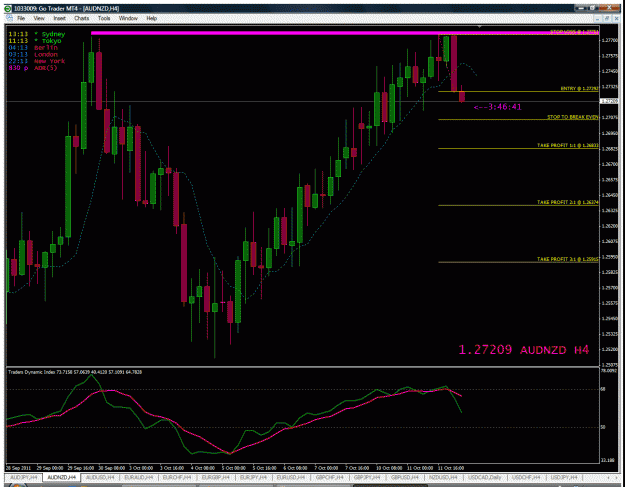The image size is (625, 487).
Task: Click the ENTRY @ line label
Action: (x=580, y=88)
